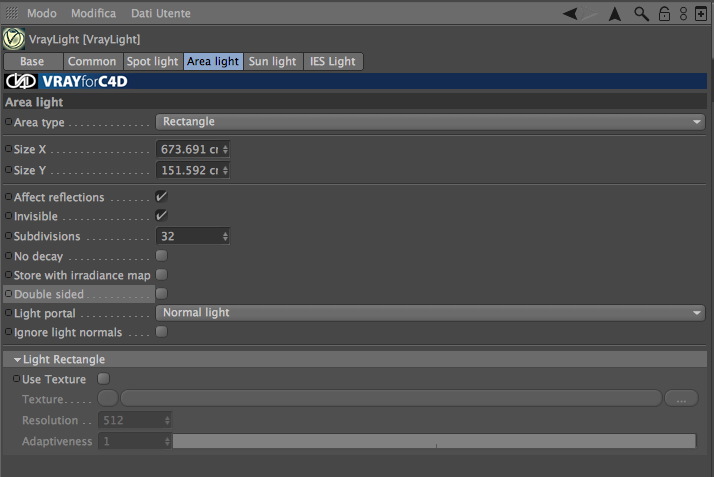Uncheck the Affect reflections checkbox

tap(161, 197)
